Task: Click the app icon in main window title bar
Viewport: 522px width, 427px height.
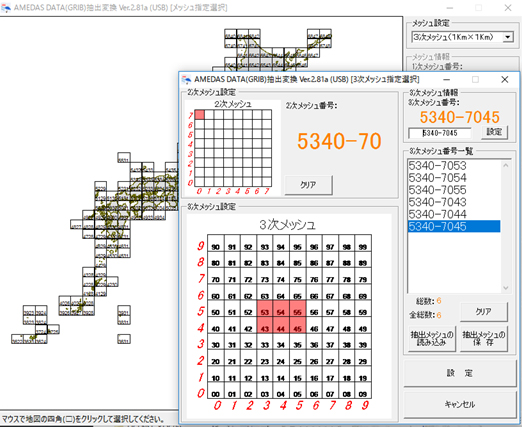Action: (x=5, y=8)
